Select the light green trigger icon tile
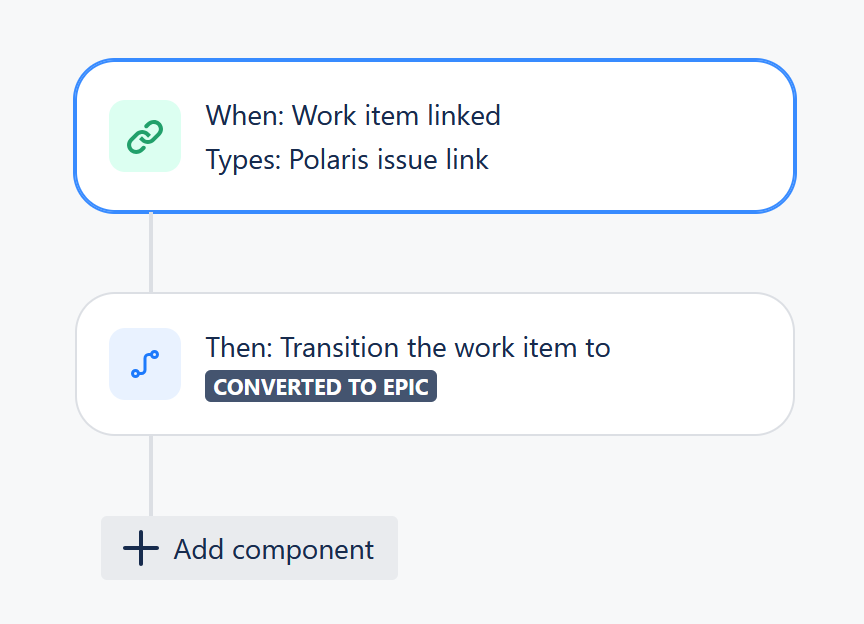This screenshot has height=624, width=864. pos(145,136)
